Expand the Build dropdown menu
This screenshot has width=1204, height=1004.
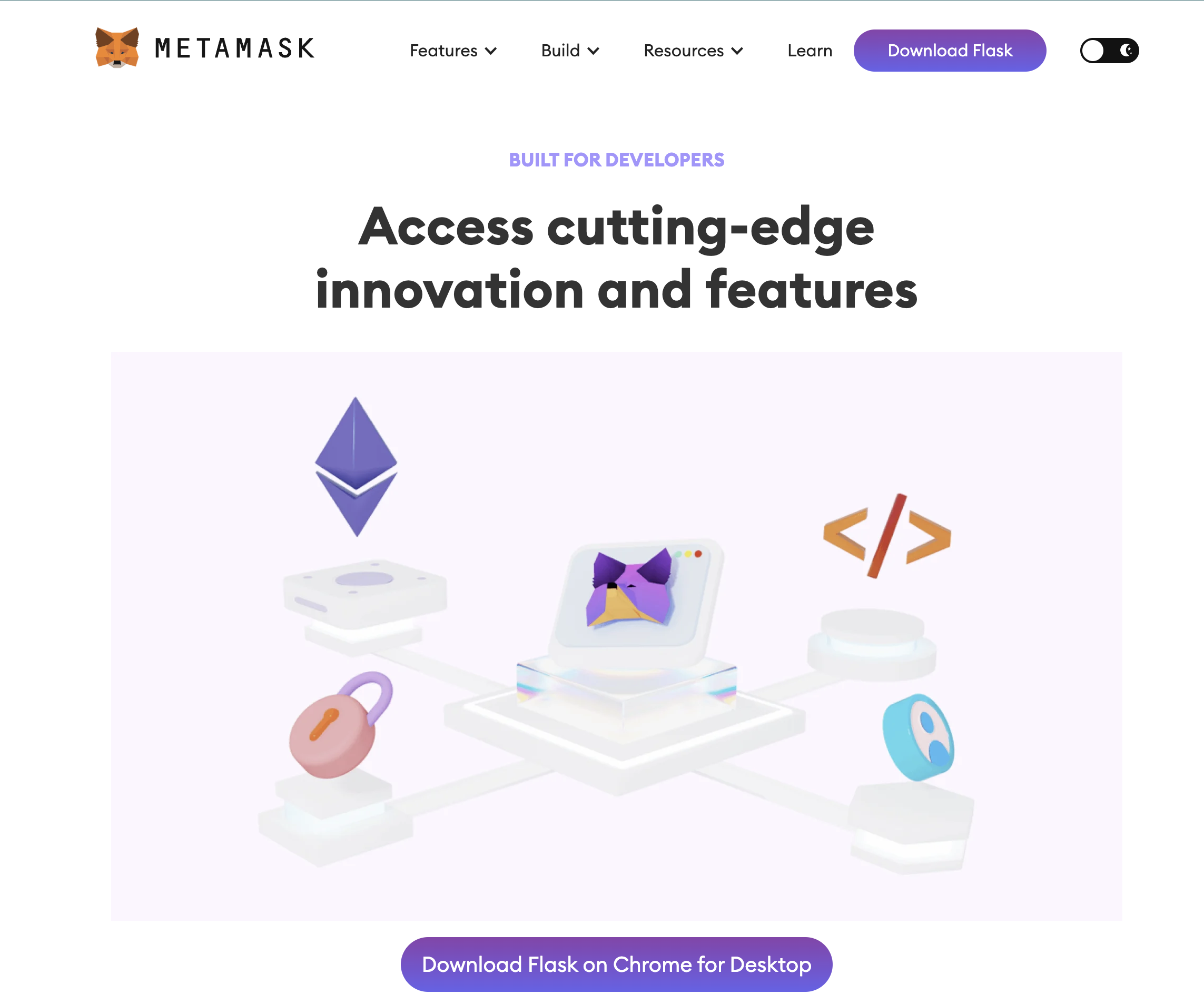(567, 50)
